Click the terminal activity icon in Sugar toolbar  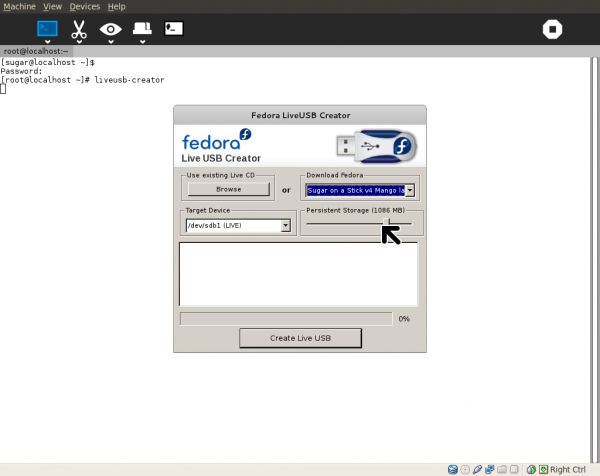point(47,29)
